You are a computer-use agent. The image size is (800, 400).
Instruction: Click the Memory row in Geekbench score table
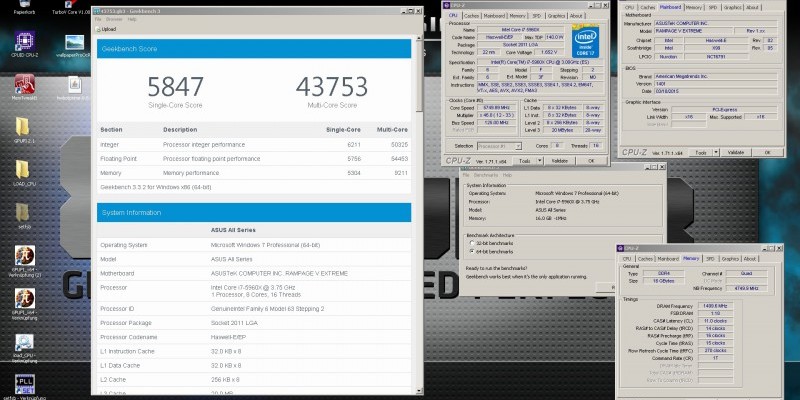tap(254, 173)
